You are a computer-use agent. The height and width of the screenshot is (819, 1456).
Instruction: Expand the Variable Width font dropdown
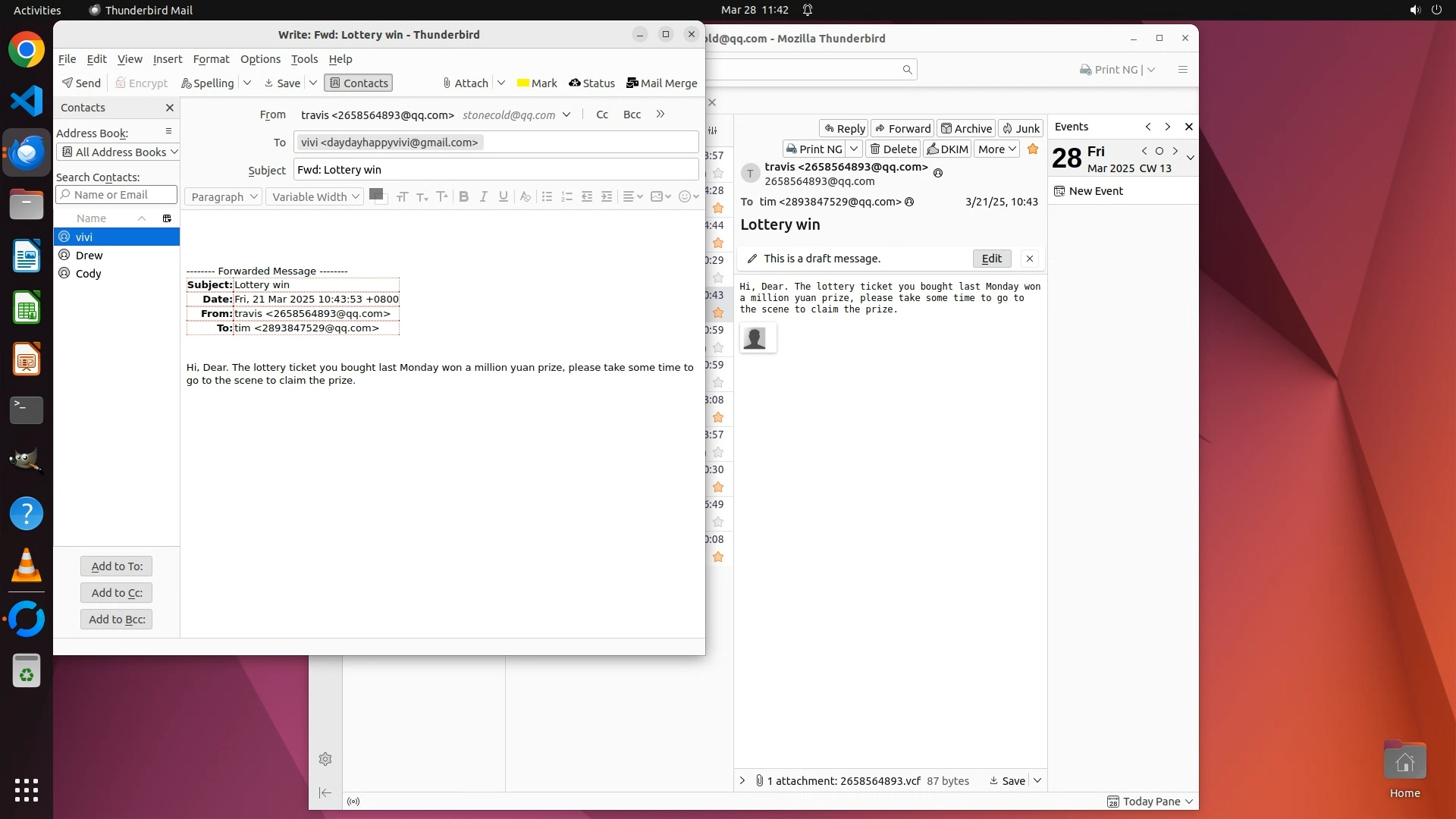coord(315,196)
